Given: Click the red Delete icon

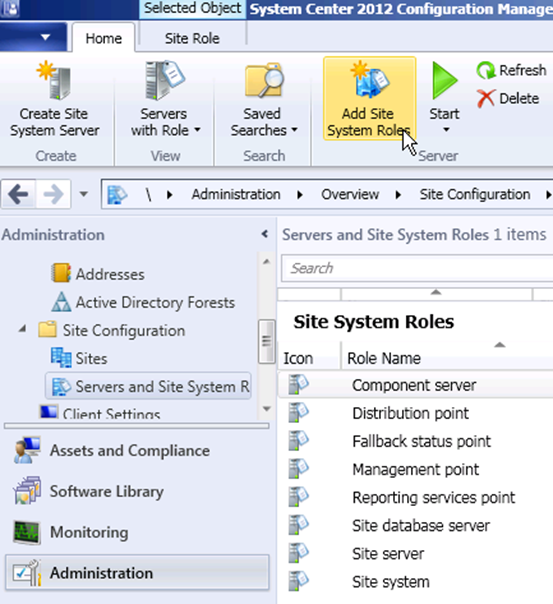Looking at the screenshot, I should [x=486, y=98].
